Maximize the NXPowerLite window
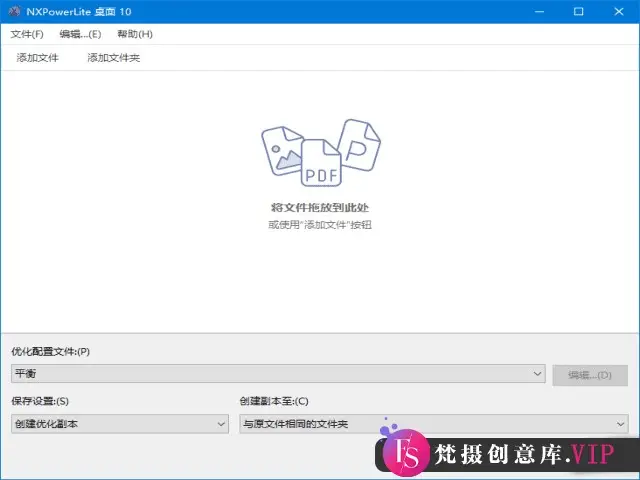This screenshot has height=480, width=640. pyautogui.click(x=578, y=11)
